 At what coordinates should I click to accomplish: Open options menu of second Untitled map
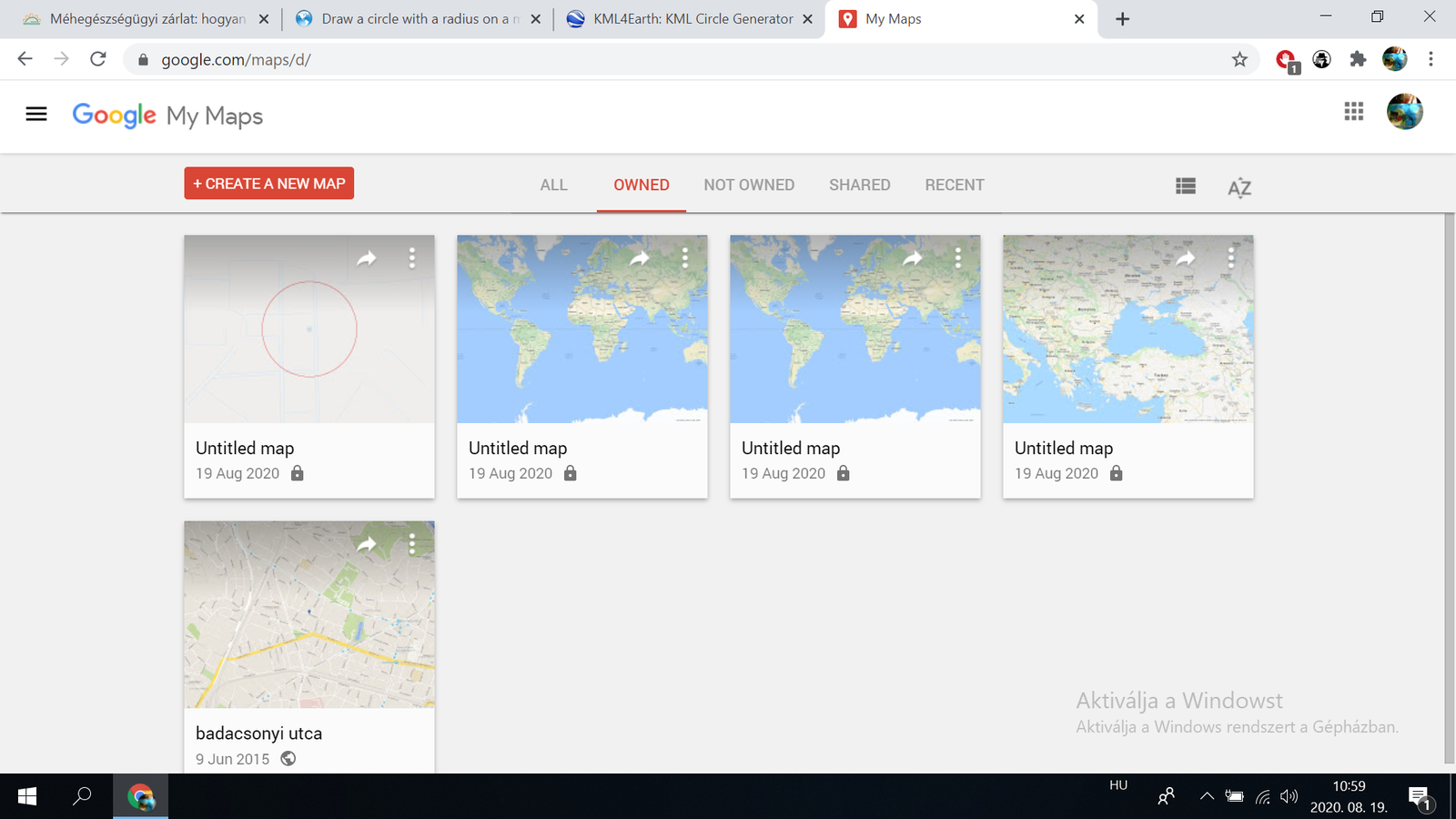tap(685, 258)
